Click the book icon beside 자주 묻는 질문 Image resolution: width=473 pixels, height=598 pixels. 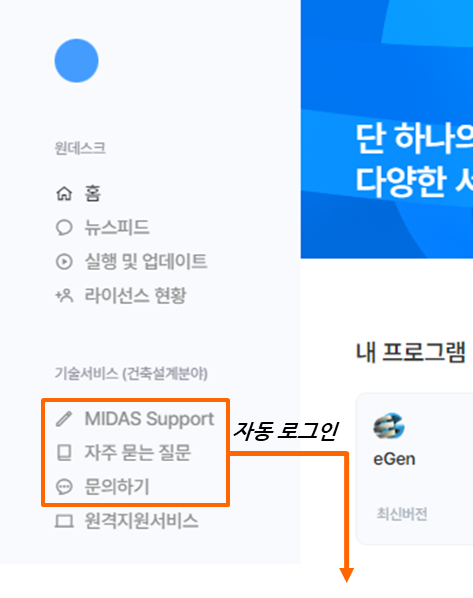(x=64, y=453)
